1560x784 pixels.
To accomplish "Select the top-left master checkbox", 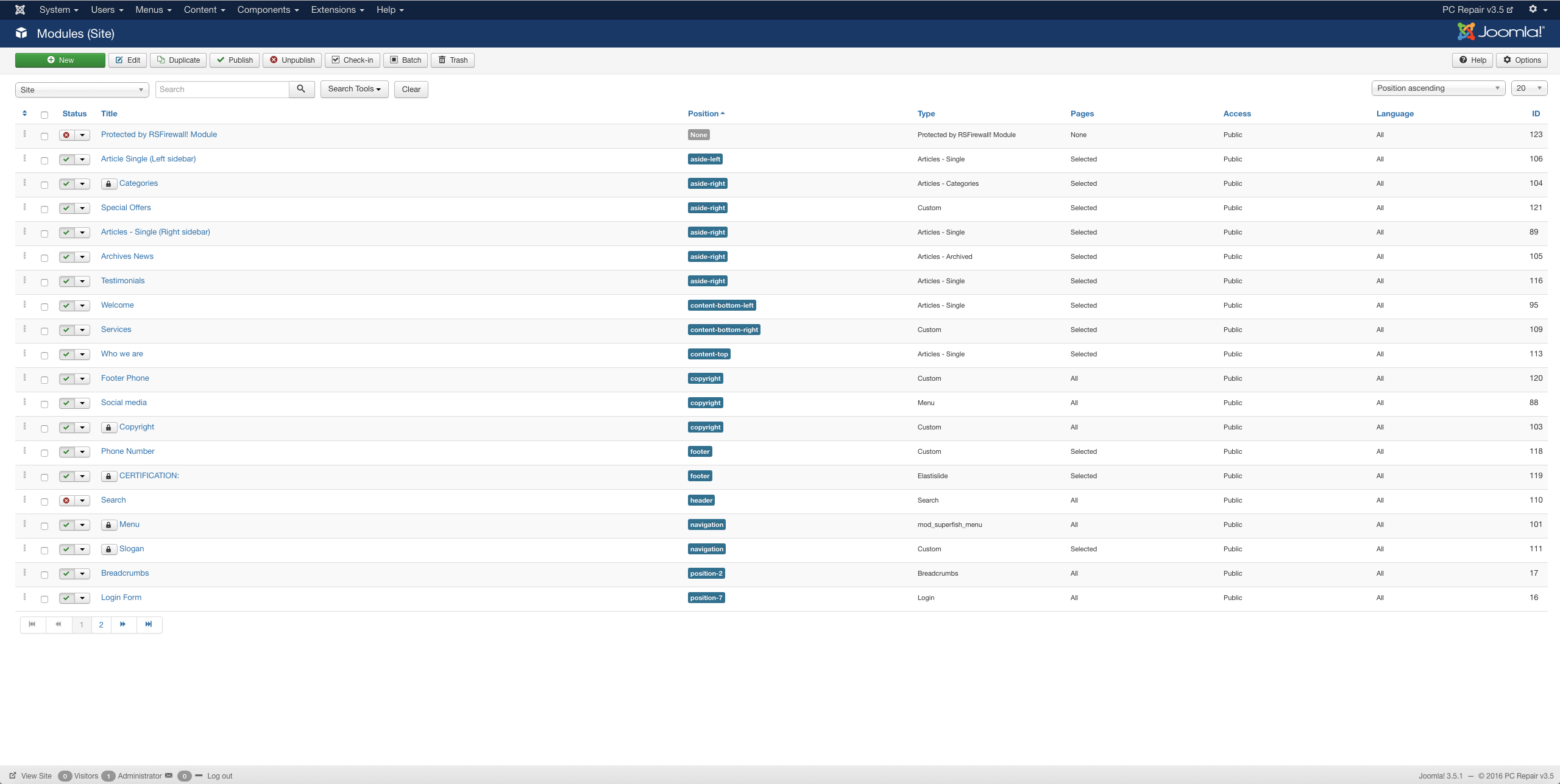I will tap(45, 113).
